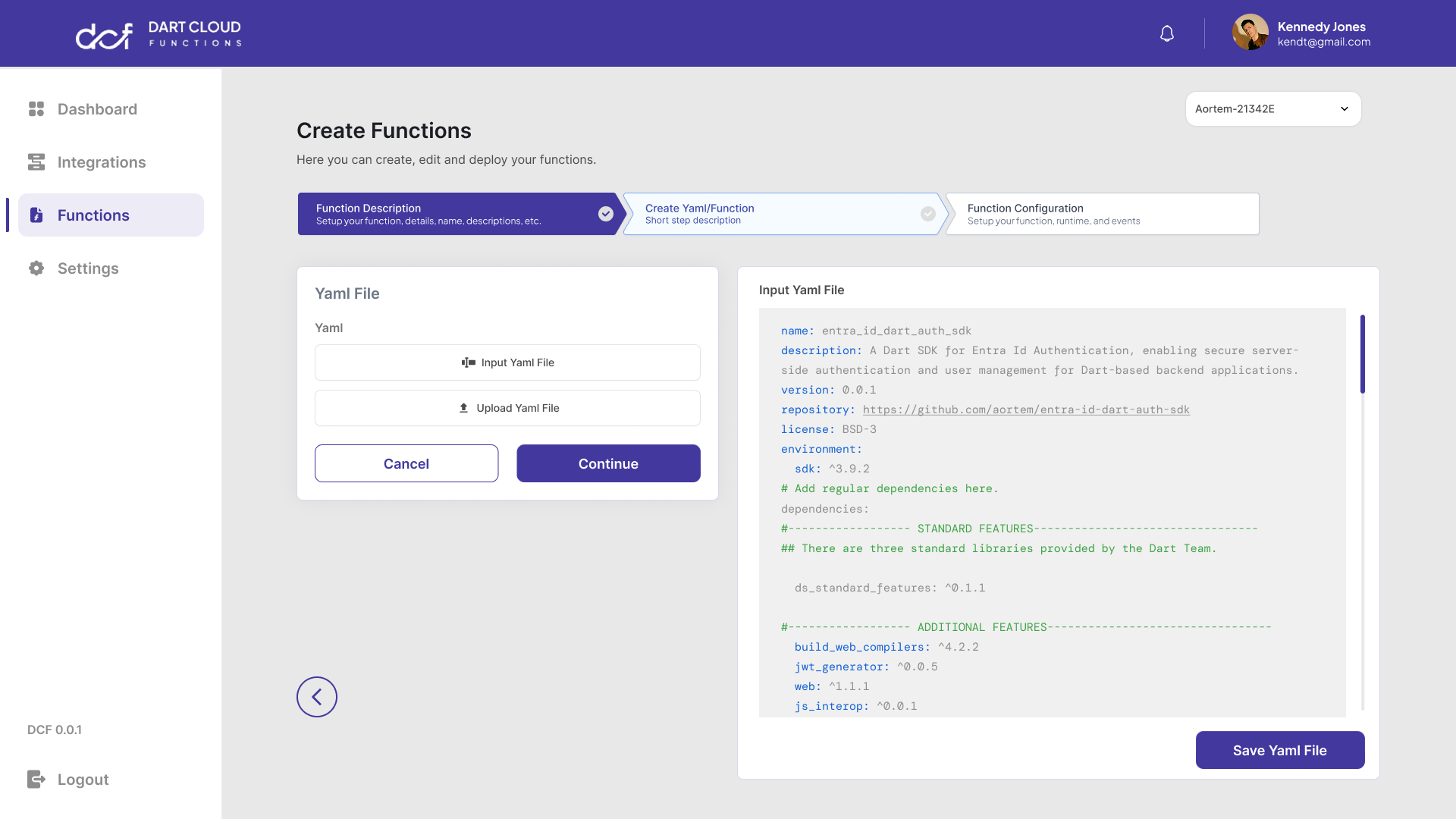Select the Function Description step
The width and height of the screenshot is (1456, 819).
click(x=461, y=214)
